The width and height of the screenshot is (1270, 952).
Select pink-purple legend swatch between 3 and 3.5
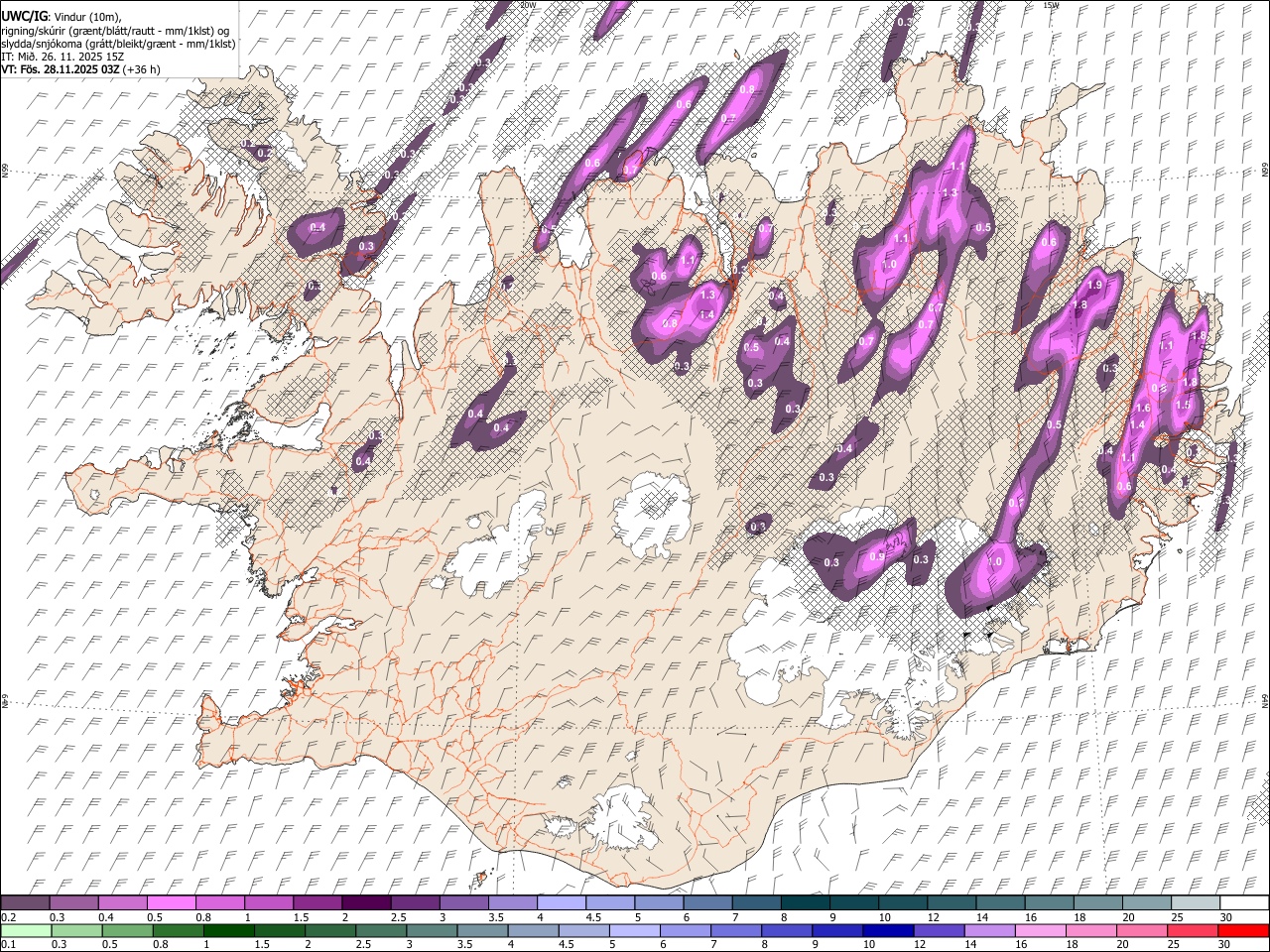click(463, 902)
